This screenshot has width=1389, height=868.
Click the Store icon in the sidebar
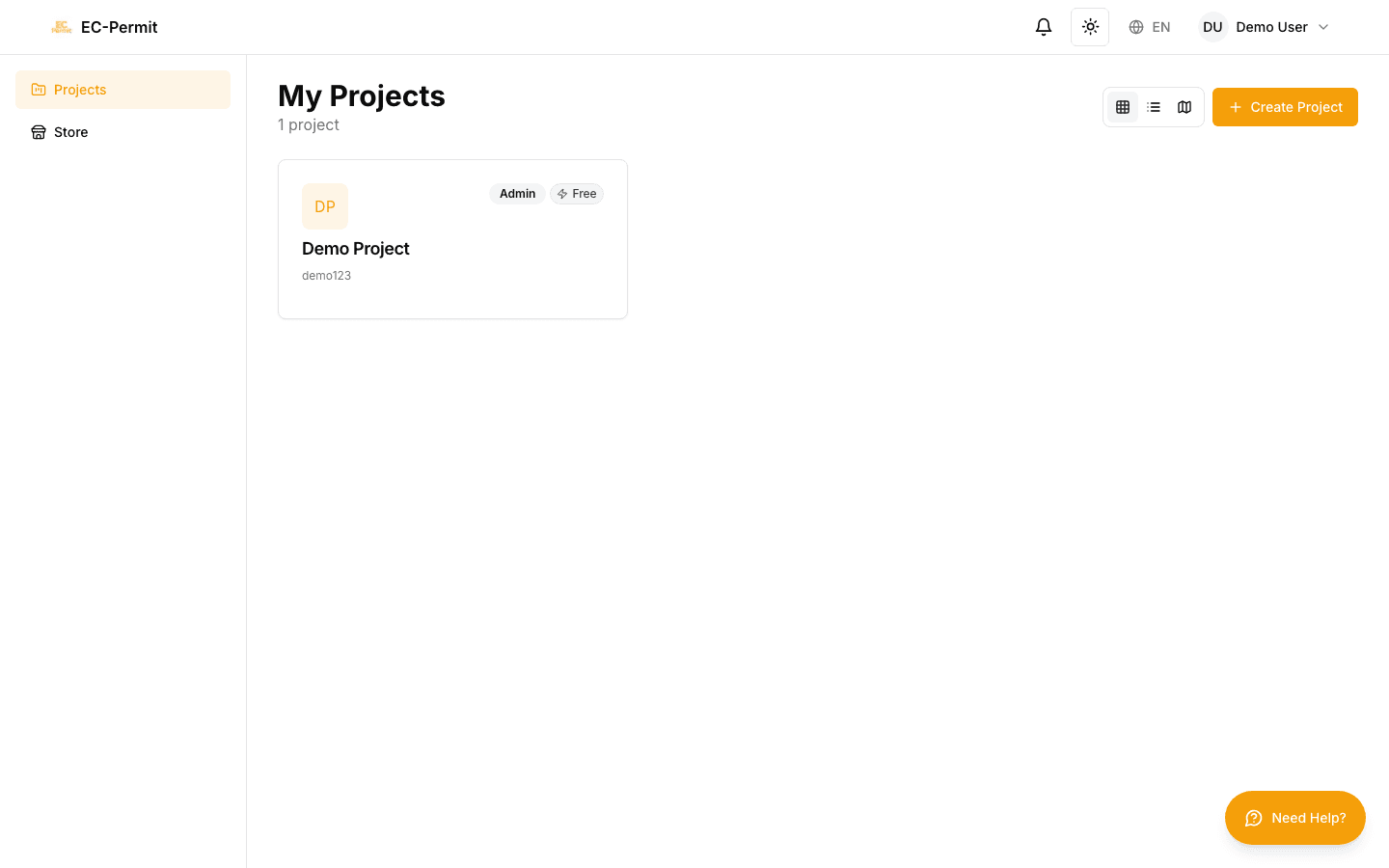point(39,132)
